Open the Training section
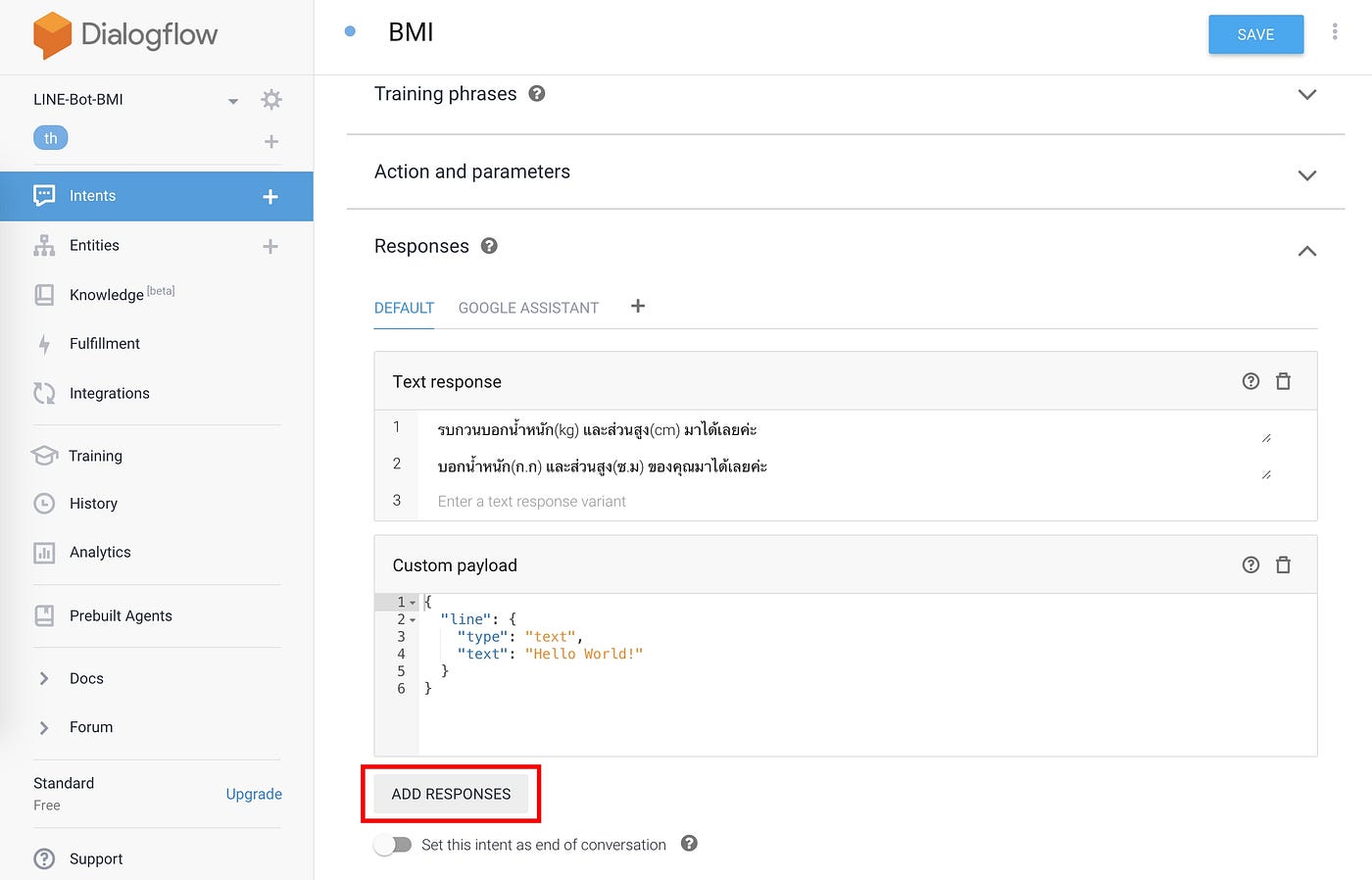The image size is (1372, 880). click(94, 456)
